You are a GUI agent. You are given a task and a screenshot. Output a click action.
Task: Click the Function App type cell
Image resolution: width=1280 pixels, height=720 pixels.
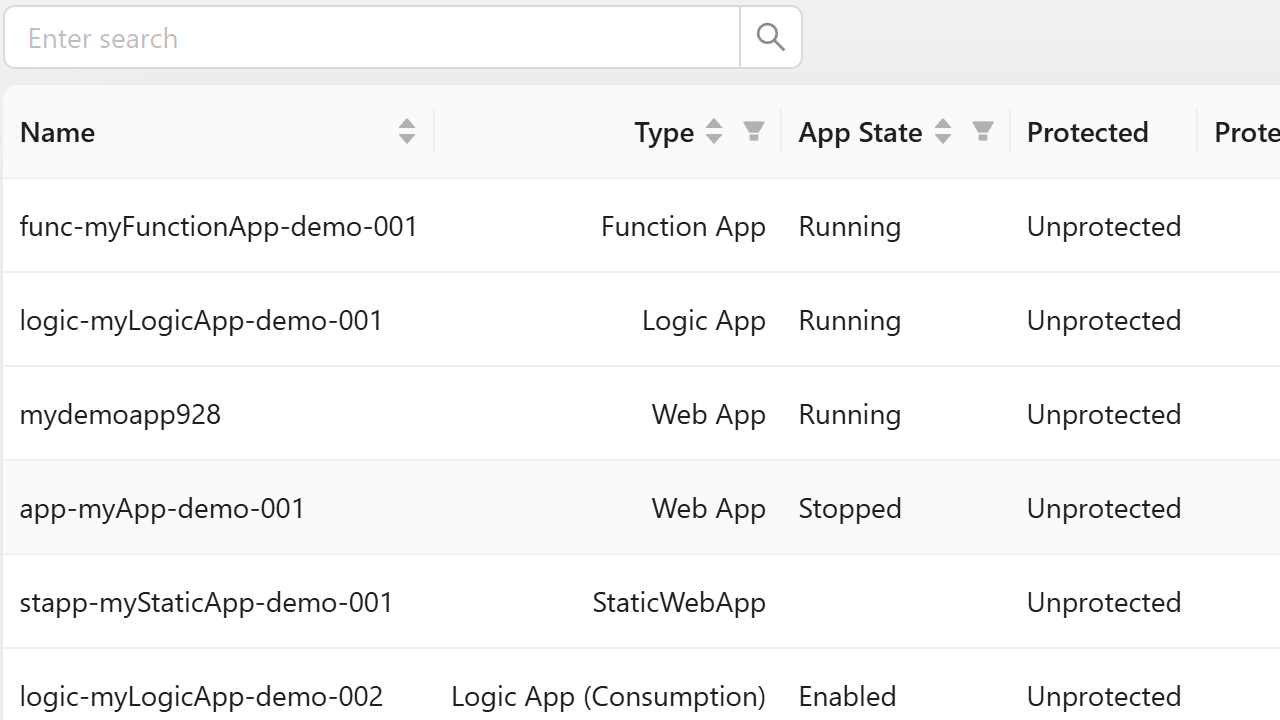tap(683, 226)
